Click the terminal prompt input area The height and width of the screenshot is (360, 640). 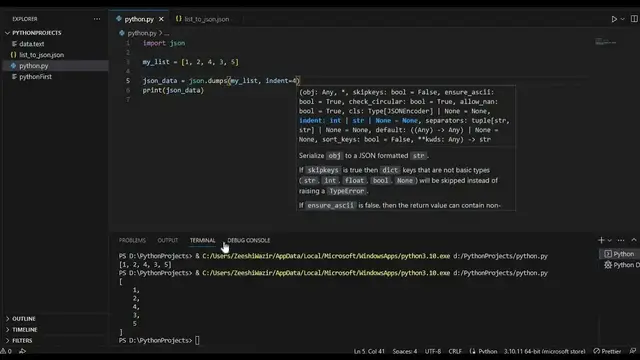(197, 340)
